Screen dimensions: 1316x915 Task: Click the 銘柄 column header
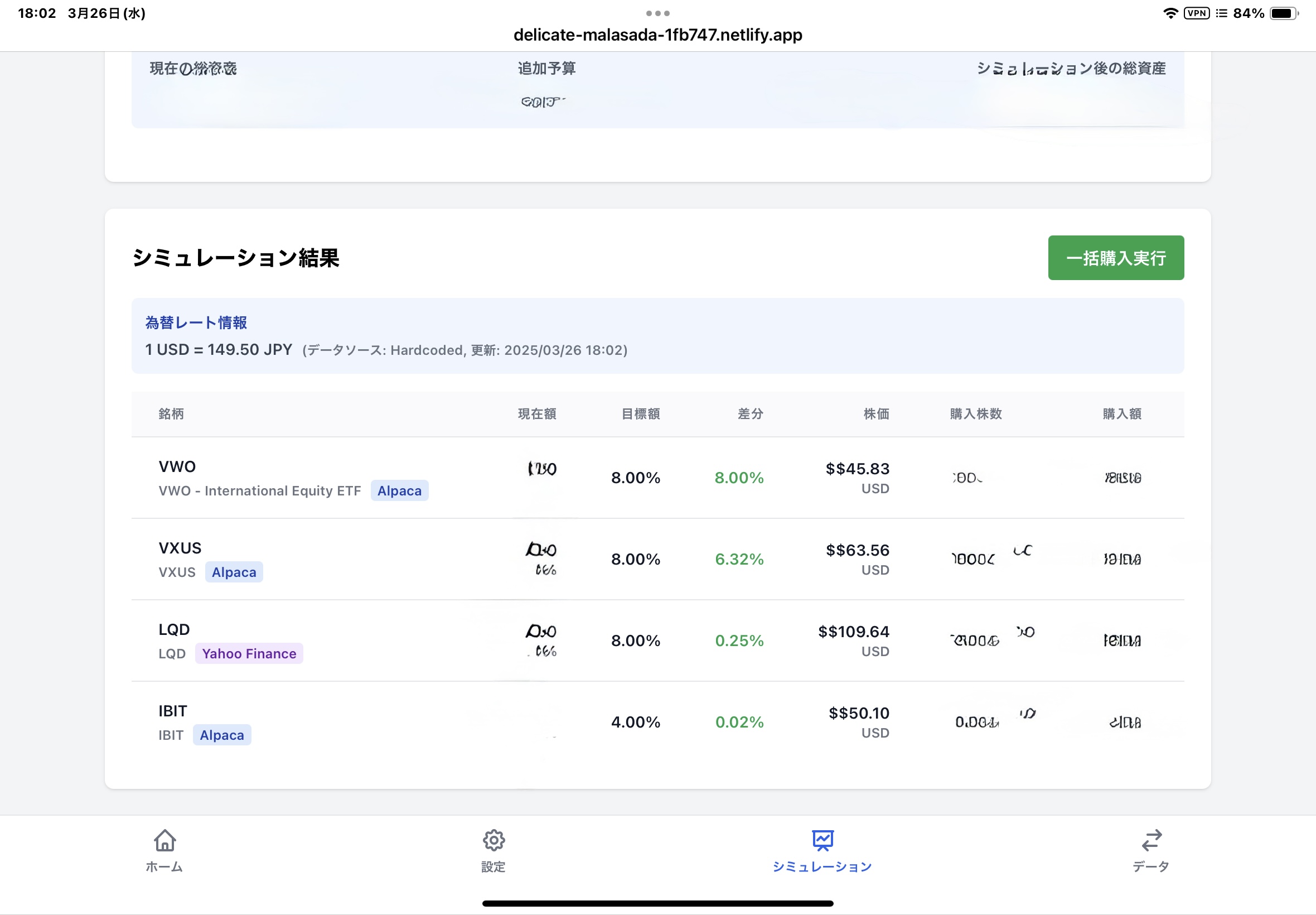tap(171, 414)
